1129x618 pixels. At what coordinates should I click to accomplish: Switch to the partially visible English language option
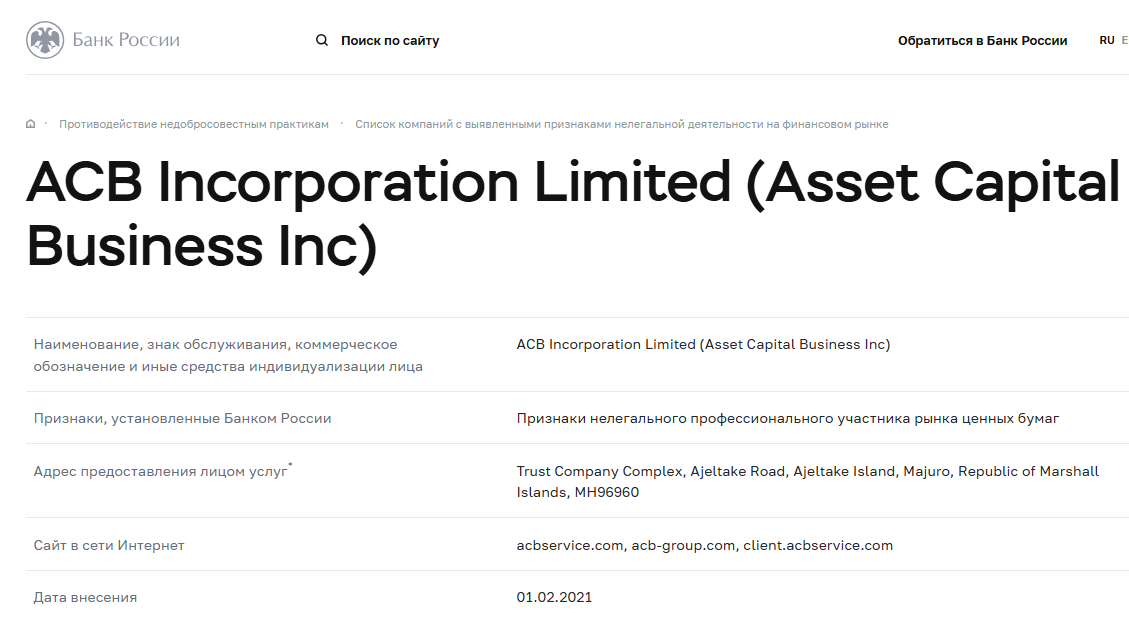[1125, 41]
